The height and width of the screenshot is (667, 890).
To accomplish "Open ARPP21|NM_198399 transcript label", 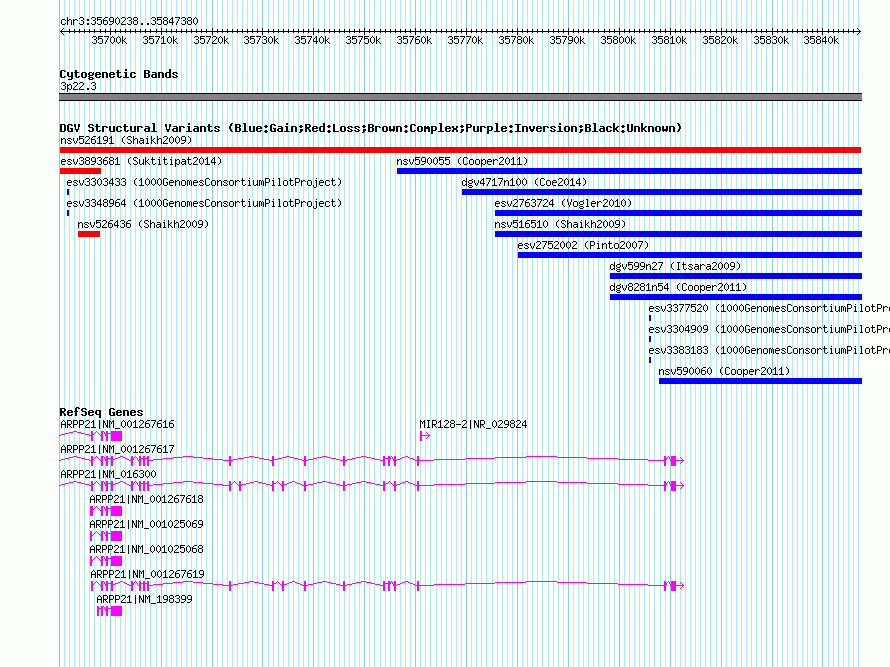I will (144, 599).
